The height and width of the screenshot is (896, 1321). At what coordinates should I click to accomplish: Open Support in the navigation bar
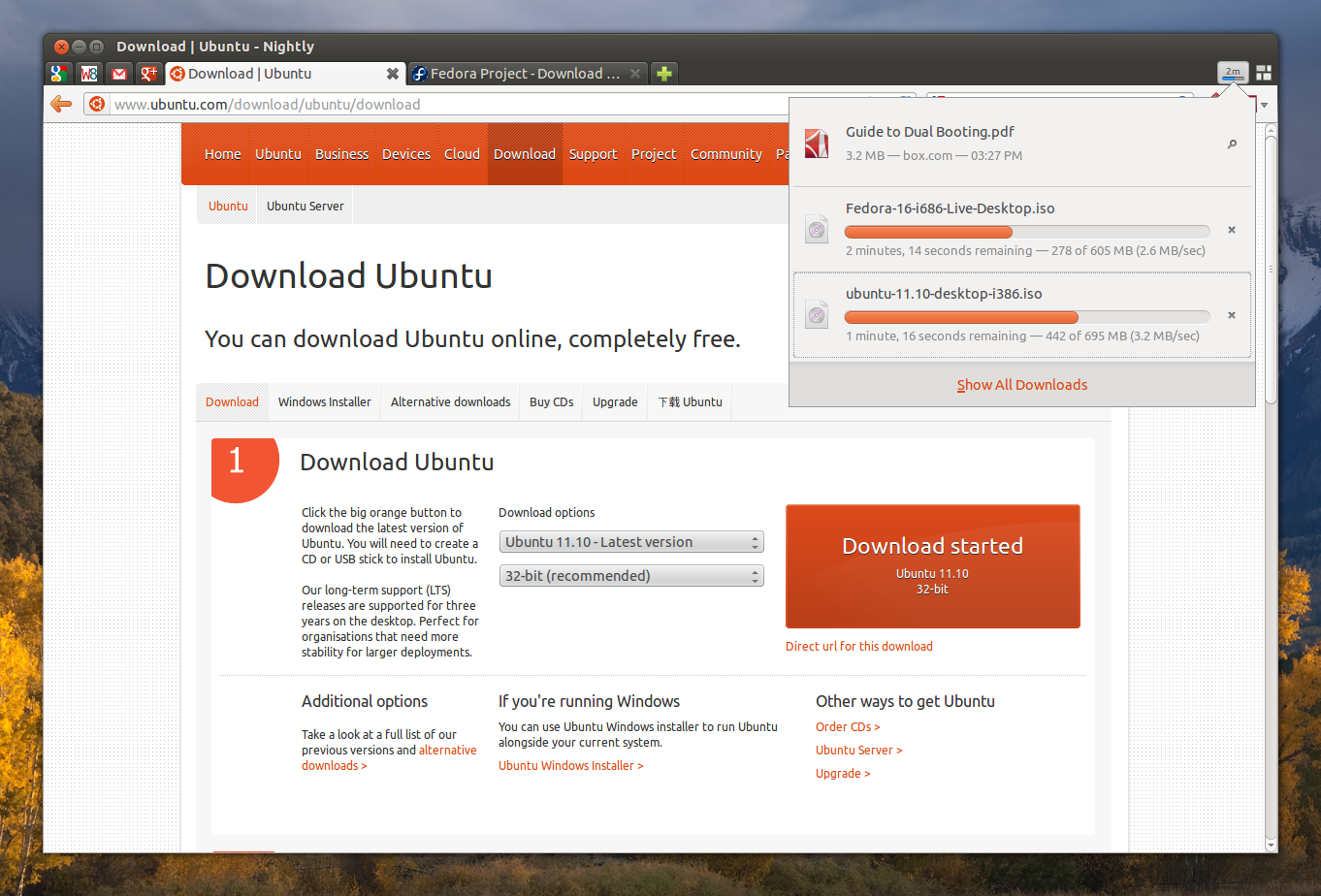[x=593, y=154]
